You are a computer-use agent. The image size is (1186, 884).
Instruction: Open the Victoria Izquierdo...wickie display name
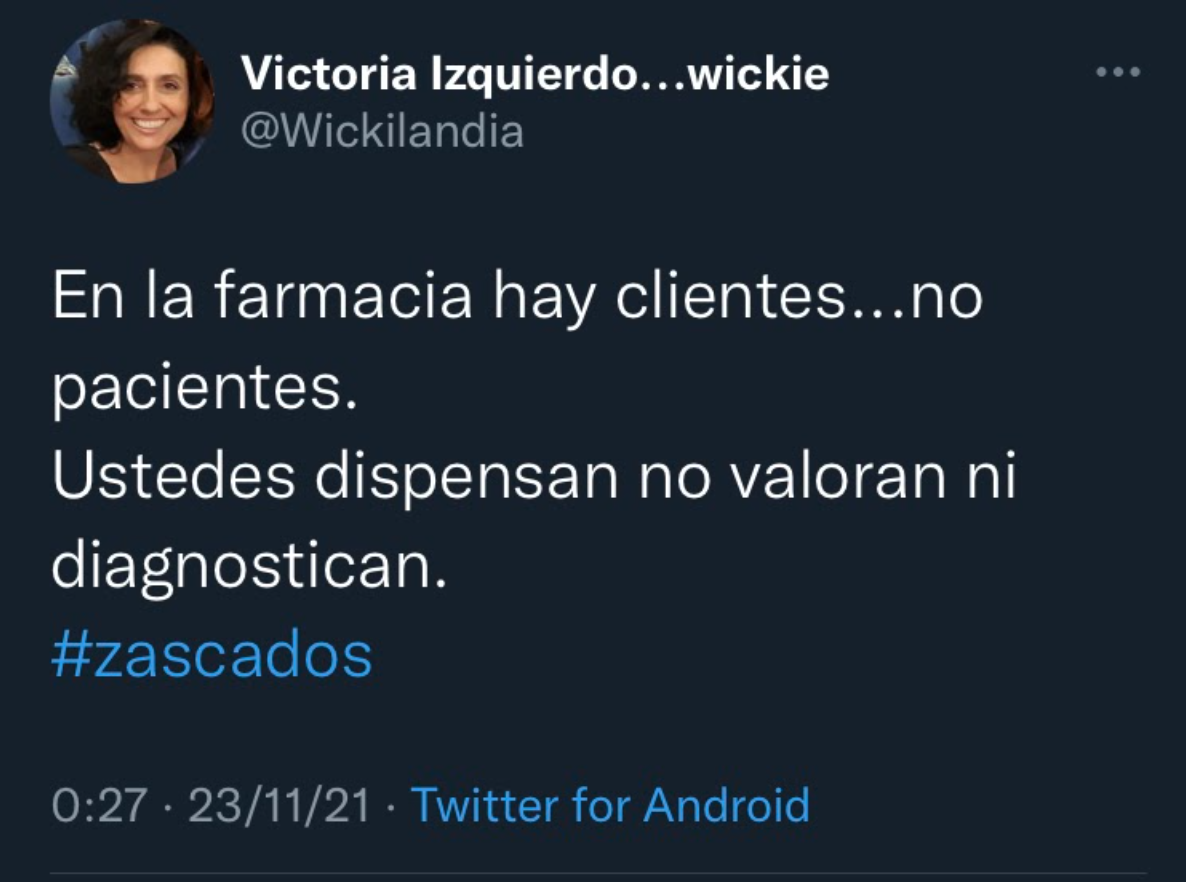coord(535,73)
